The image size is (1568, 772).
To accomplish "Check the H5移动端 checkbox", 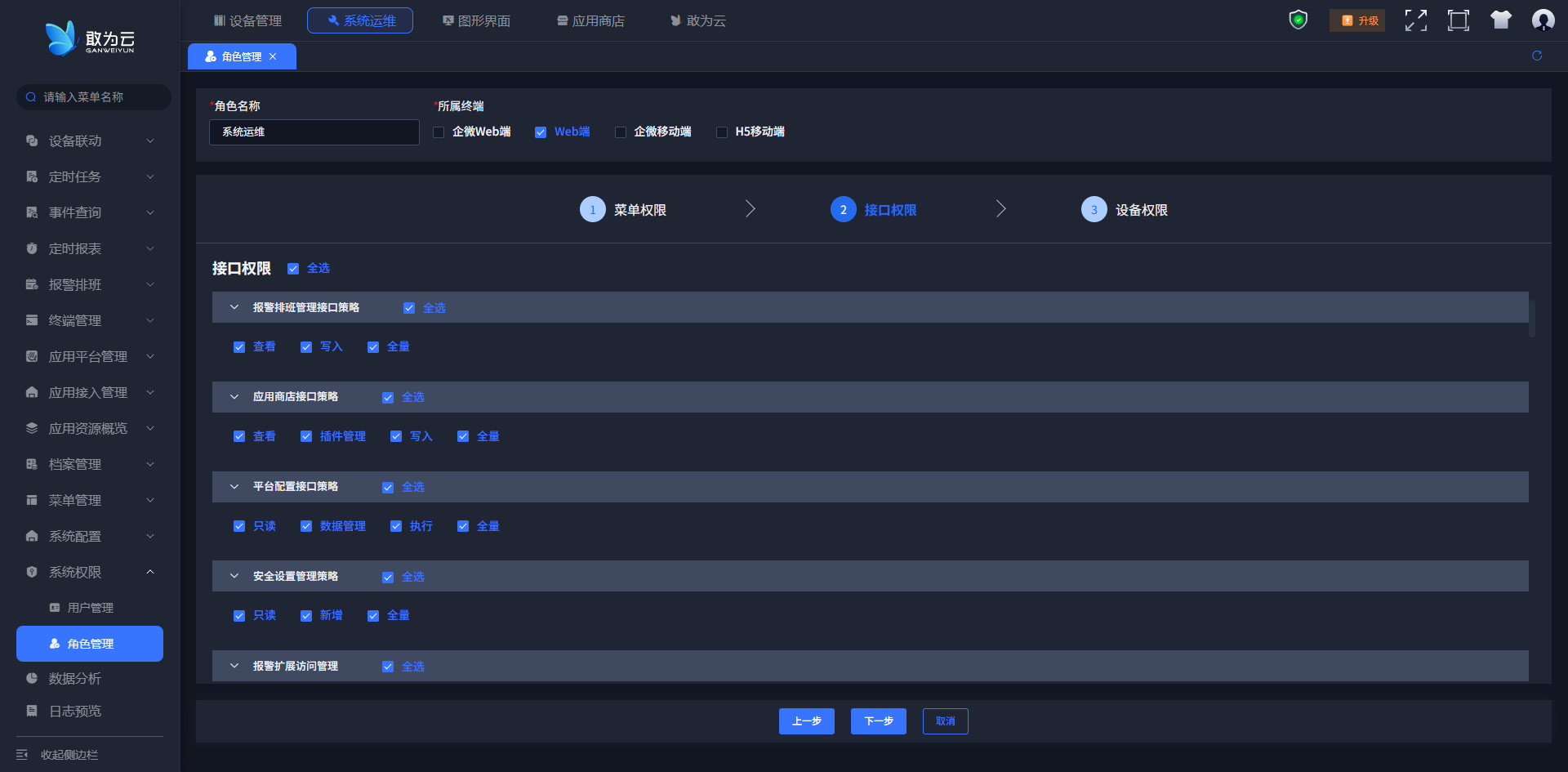I will click(x=722, y=132).
